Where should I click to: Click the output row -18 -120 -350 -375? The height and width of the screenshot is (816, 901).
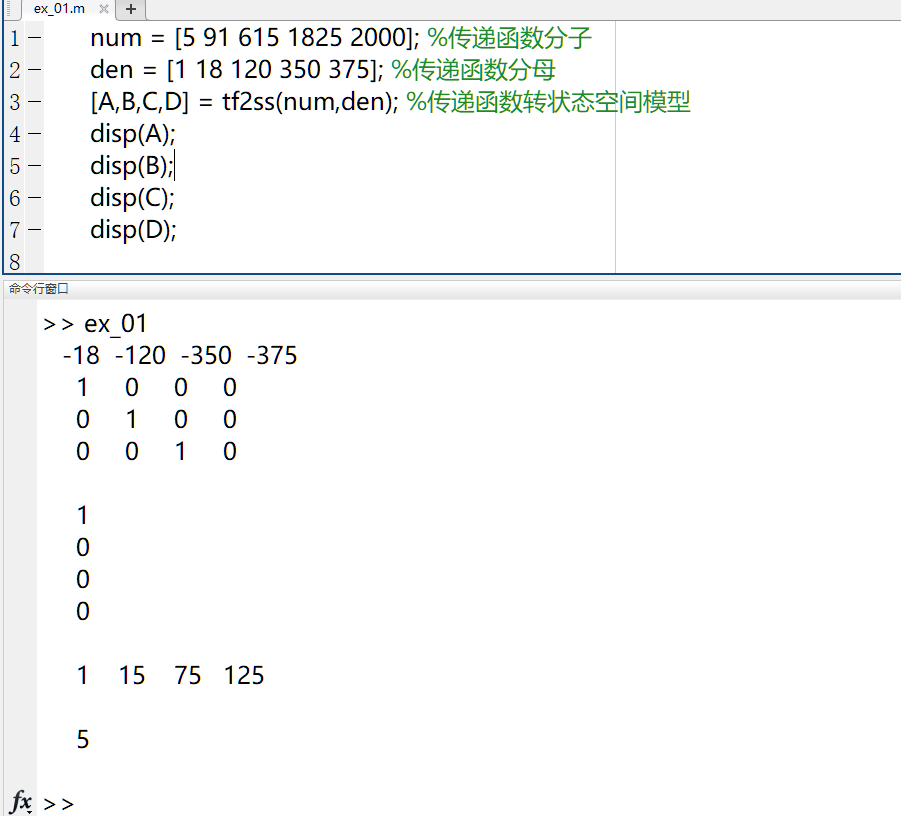pos(180,356)
